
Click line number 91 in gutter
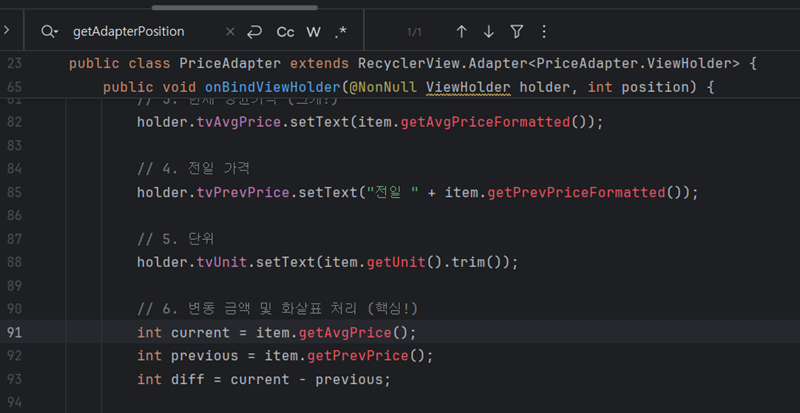14,332
